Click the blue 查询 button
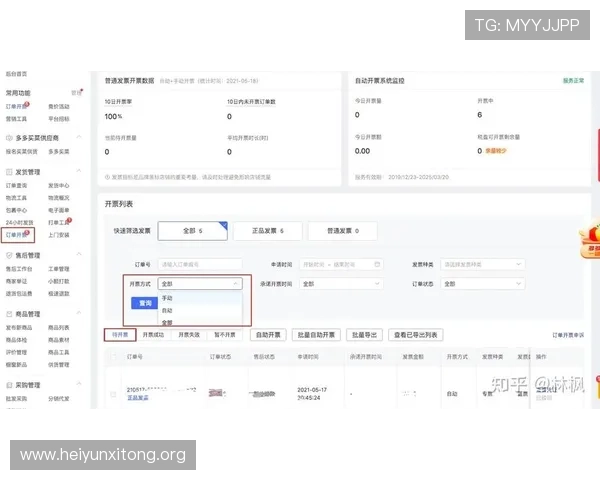 coord(144,303)
